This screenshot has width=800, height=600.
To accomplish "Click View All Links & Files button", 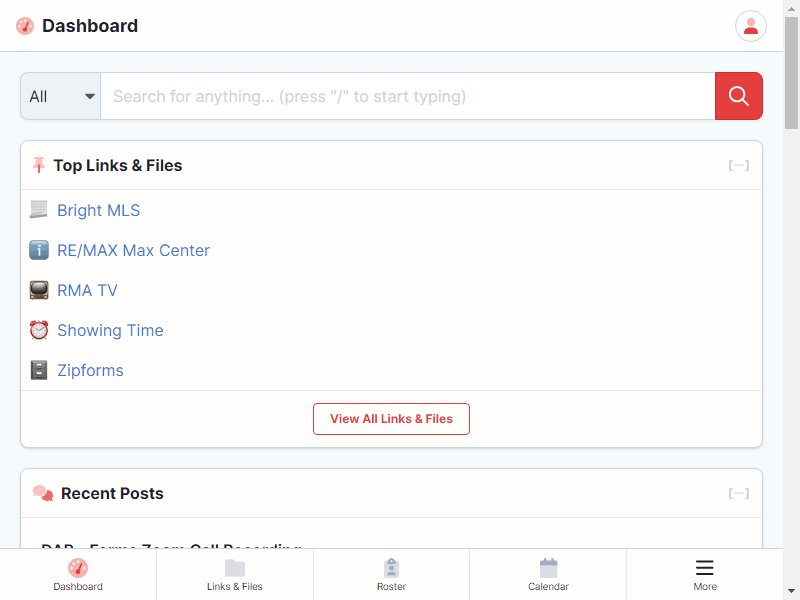I will (391, 419).
